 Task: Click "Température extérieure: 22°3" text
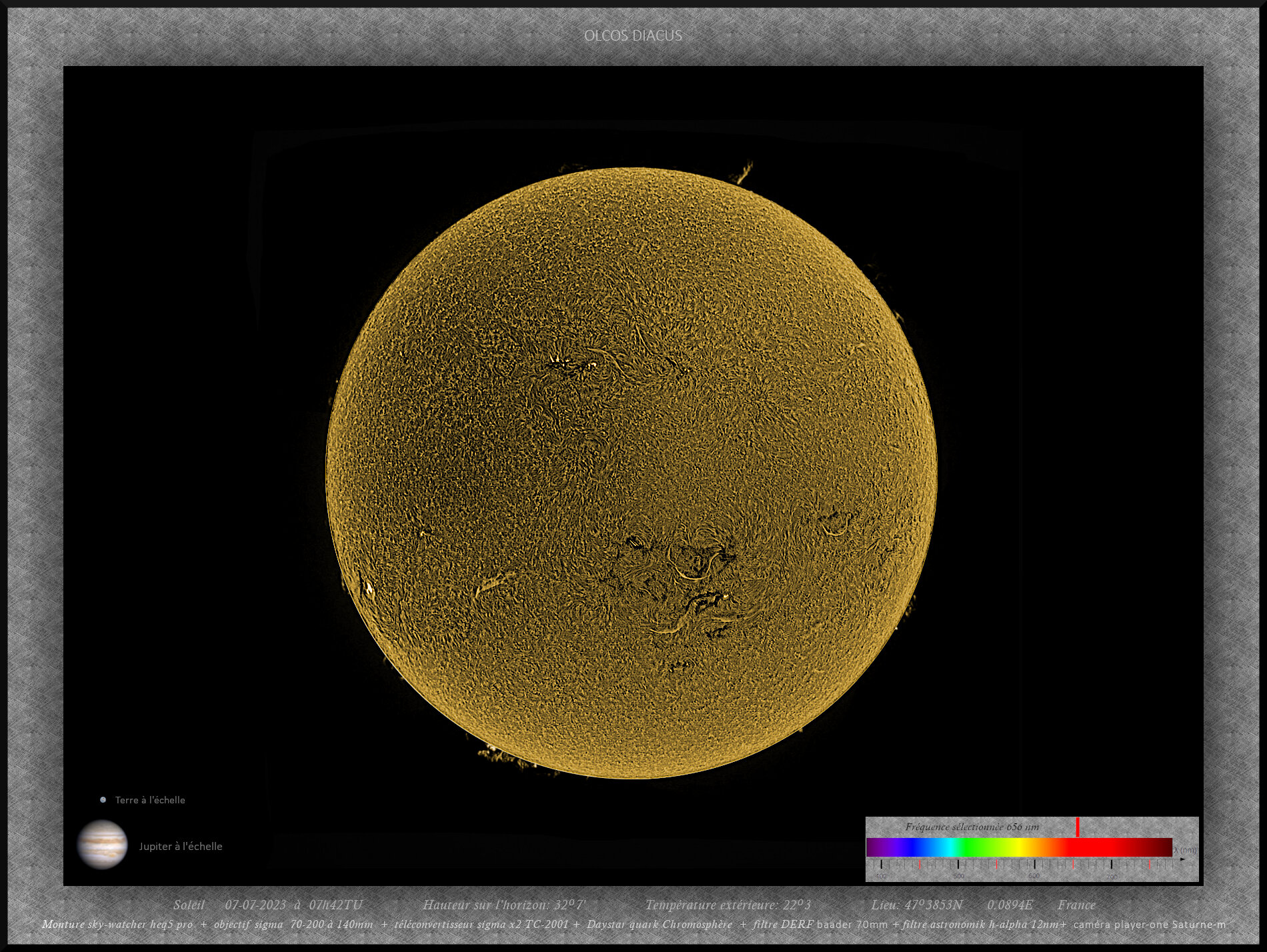tap(728, 905)
